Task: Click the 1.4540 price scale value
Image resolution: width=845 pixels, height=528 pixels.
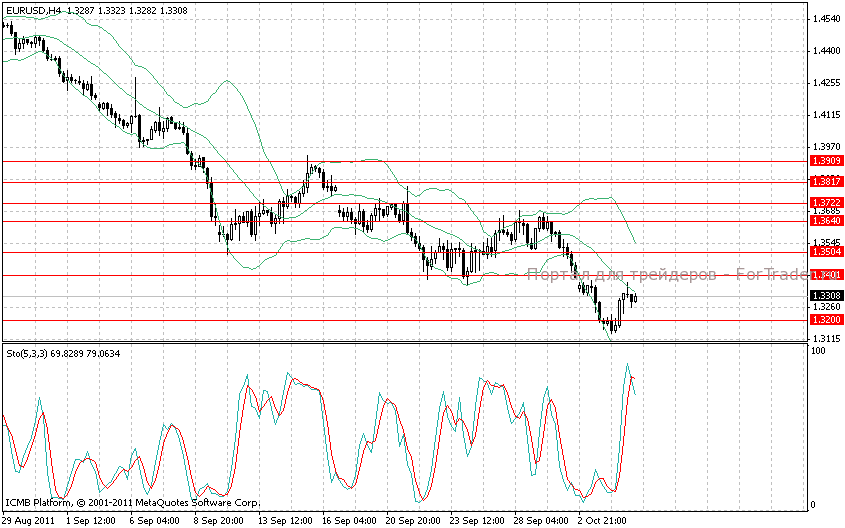Action: click(825, 19)
